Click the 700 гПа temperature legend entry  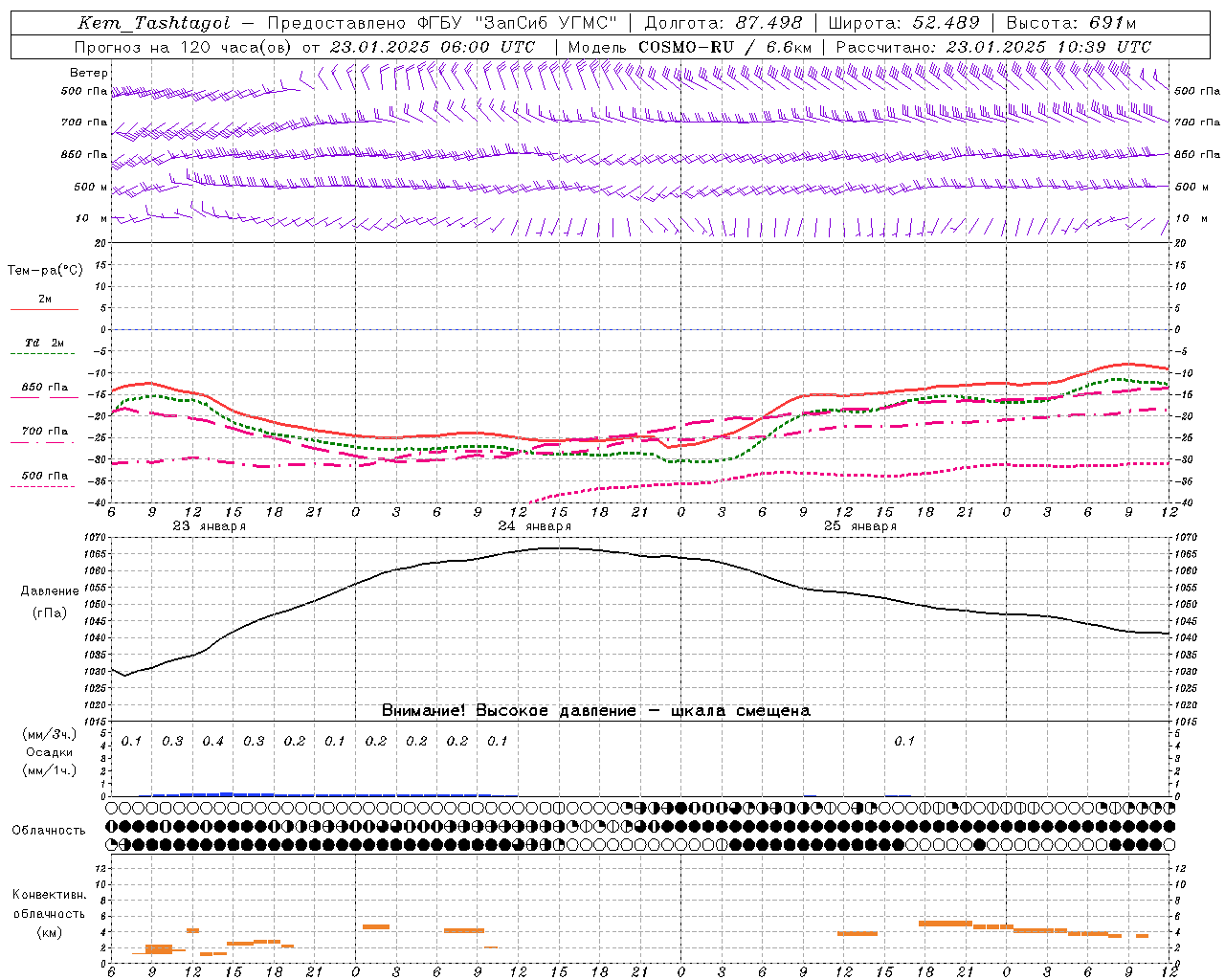pos(44,432)
